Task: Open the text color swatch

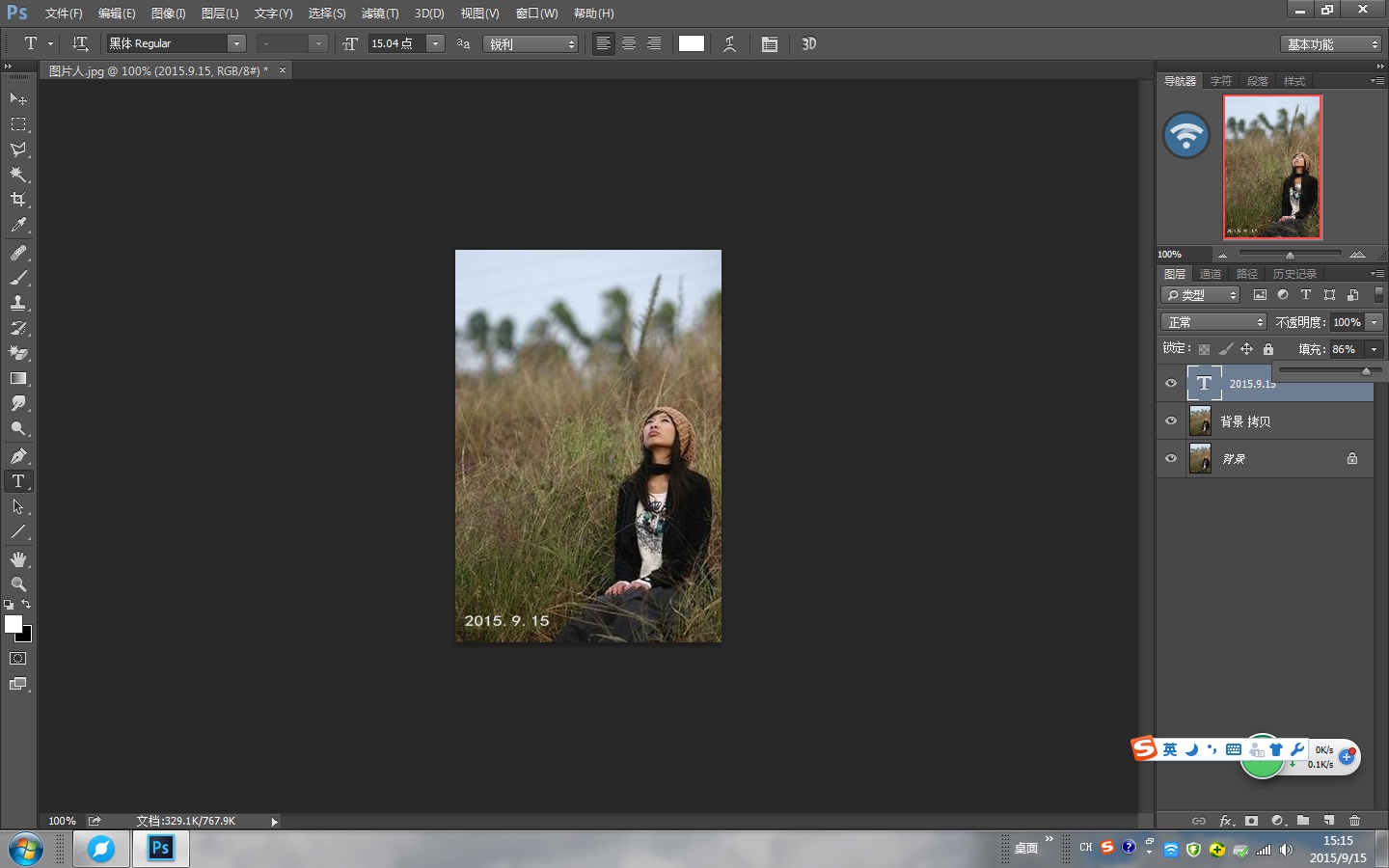Action: 692,43
